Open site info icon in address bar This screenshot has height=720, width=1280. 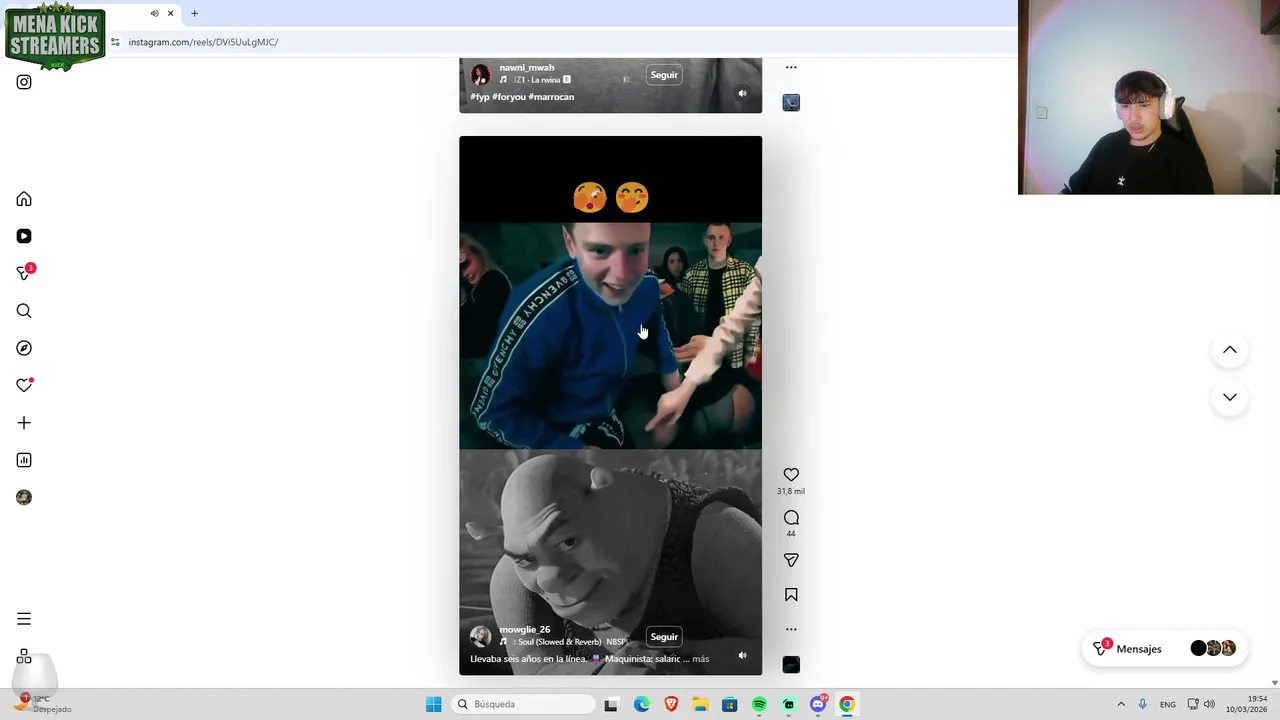[x=115, y=42]
